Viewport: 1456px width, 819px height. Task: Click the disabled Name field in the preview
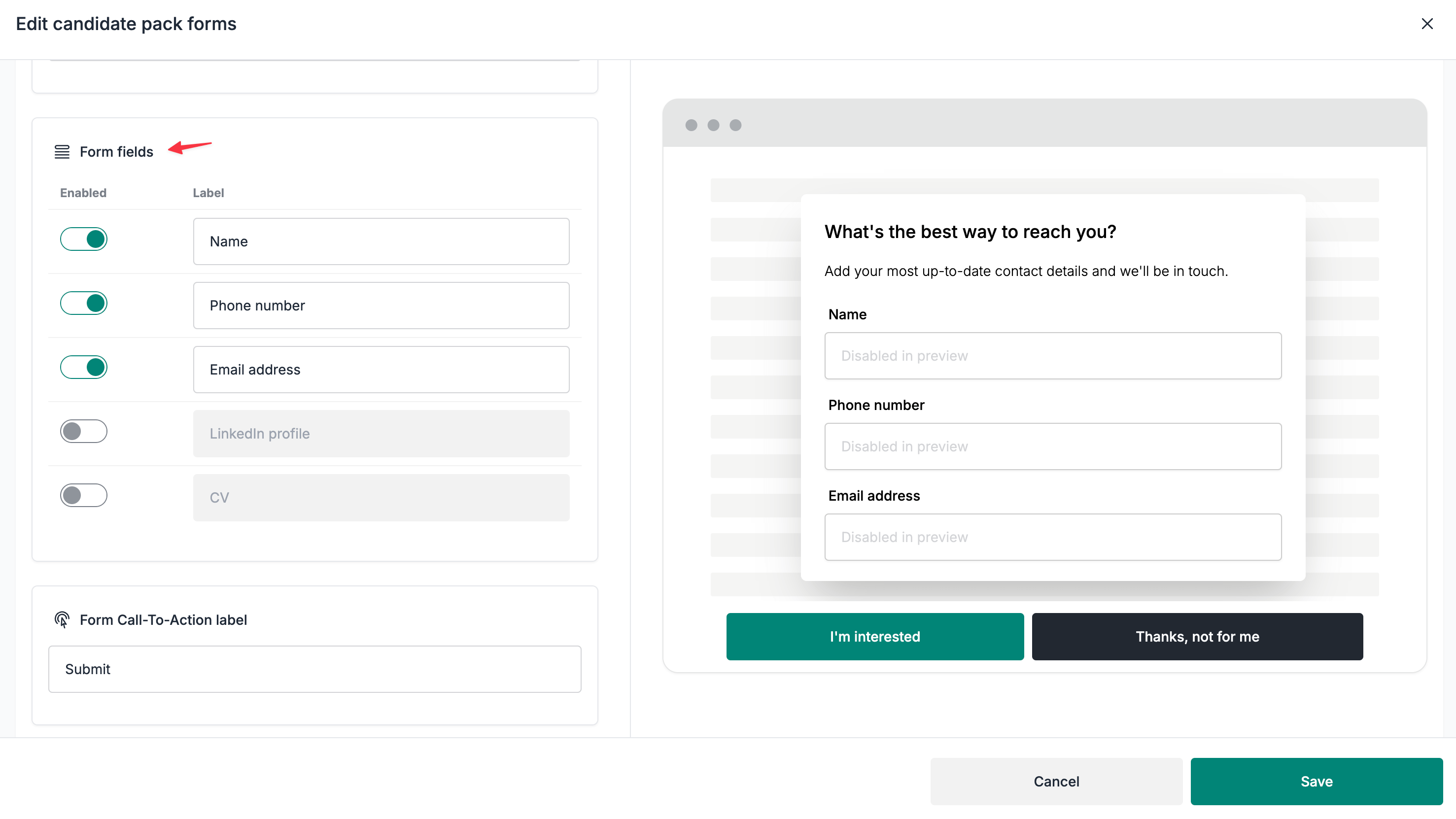tap(1053, 355)
